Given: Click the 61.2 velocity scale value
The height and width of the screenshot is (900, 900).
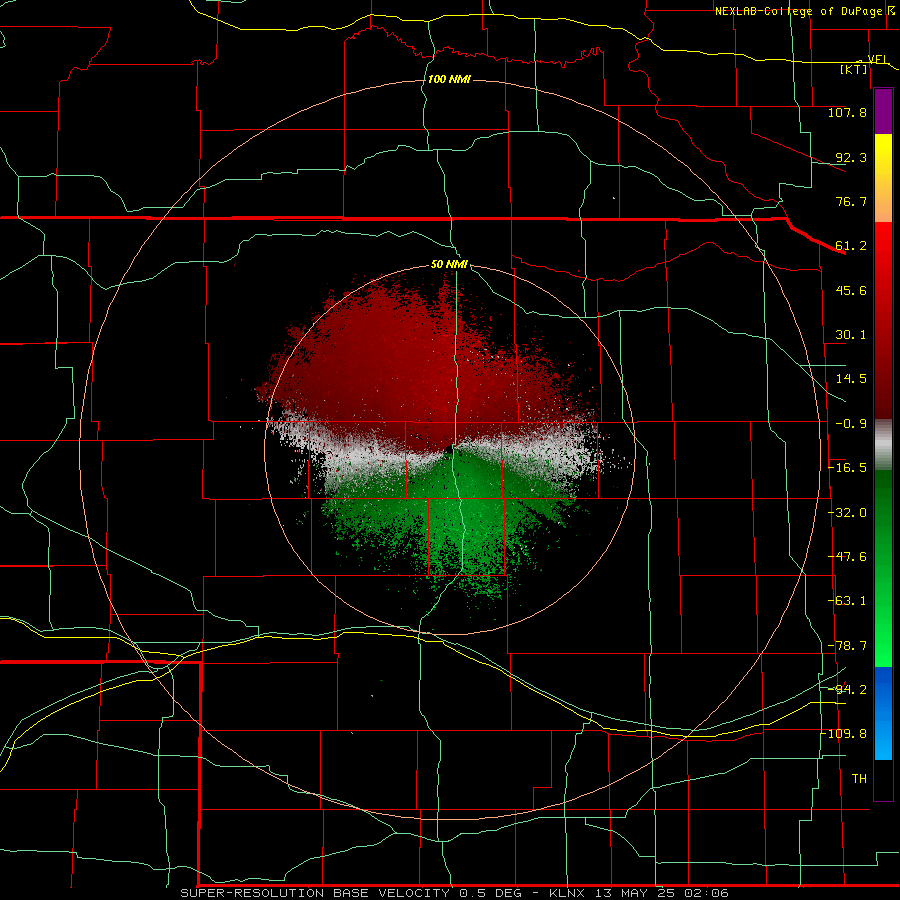Looking at the screenshot, I should point(851,246).
